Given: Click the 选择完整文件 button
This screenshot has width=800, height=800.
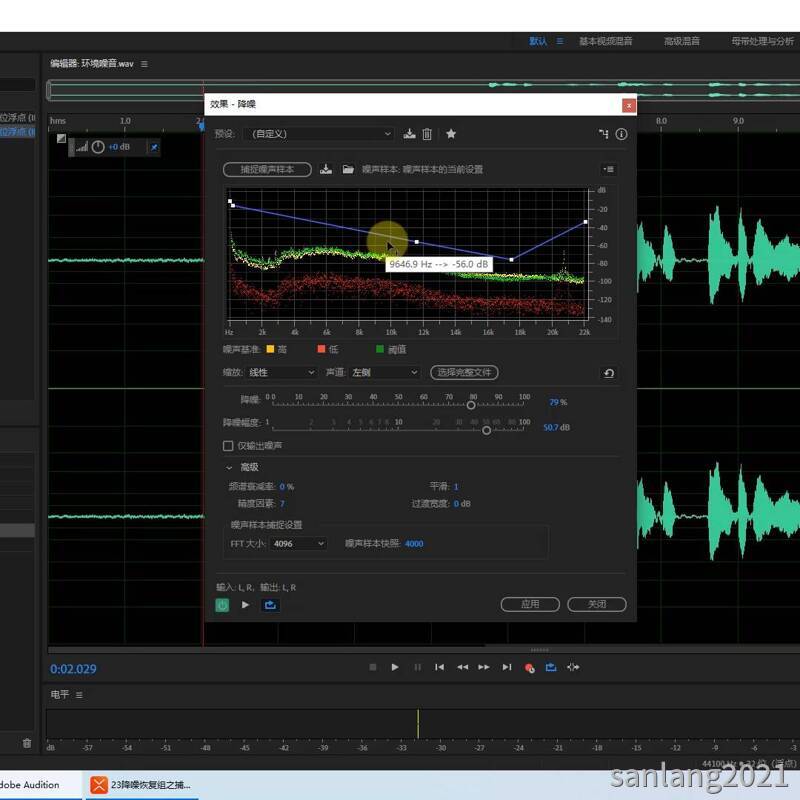Looking at the screenshot, I should tap(464, 372).
